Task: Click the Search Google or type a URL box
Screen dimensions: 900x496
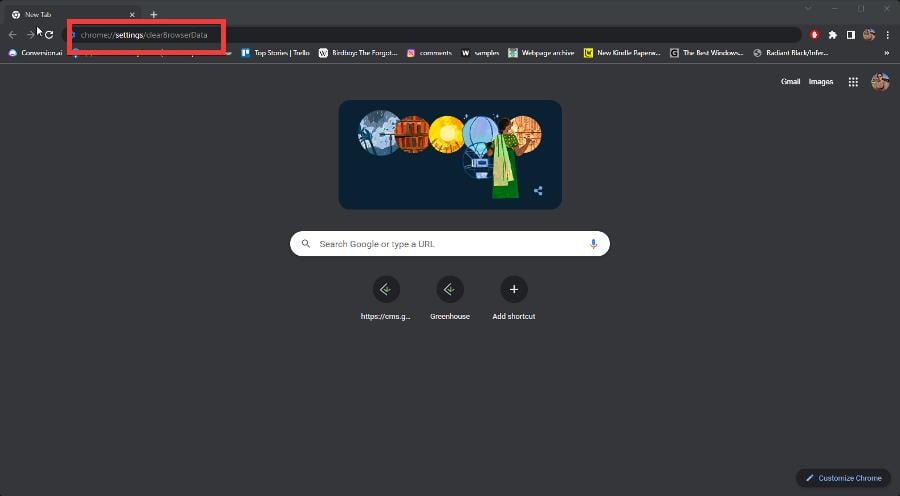Action: (450, 244)
